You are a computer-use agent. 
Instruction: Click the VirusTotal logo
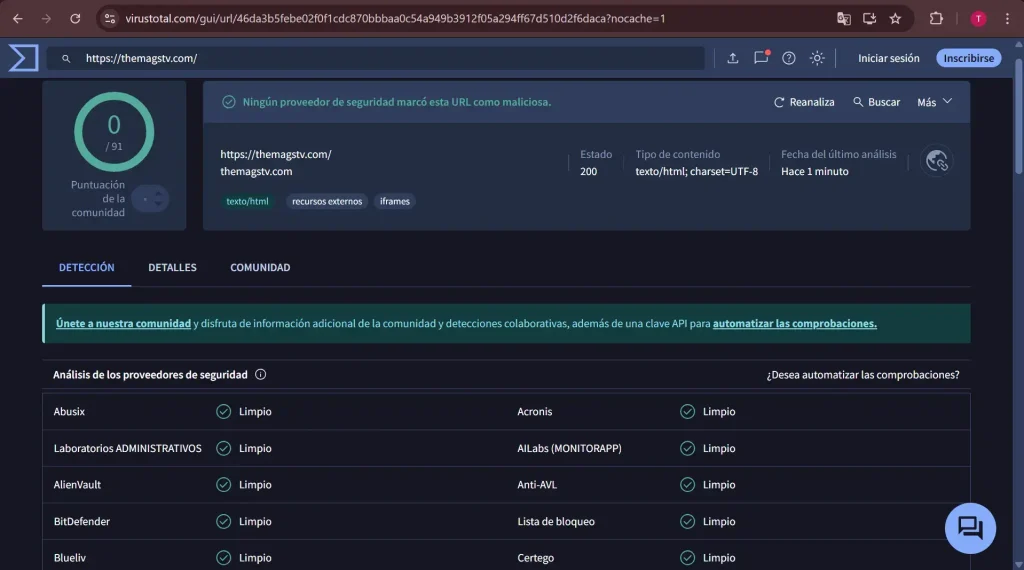click(x=24, y=58)
